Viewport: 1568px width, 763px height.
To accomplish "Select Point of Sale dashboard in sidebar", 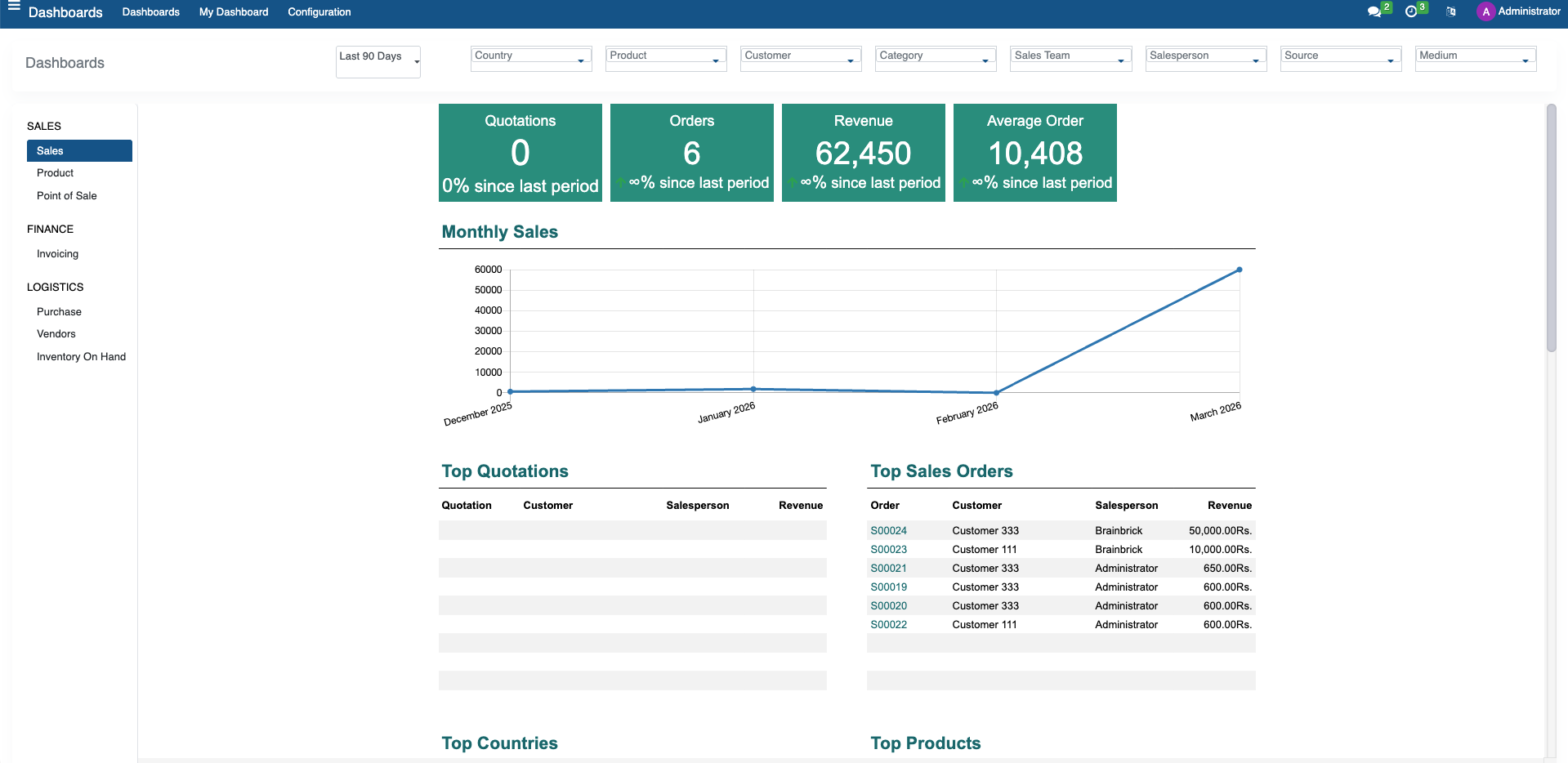I will click(x=67, y=196).
